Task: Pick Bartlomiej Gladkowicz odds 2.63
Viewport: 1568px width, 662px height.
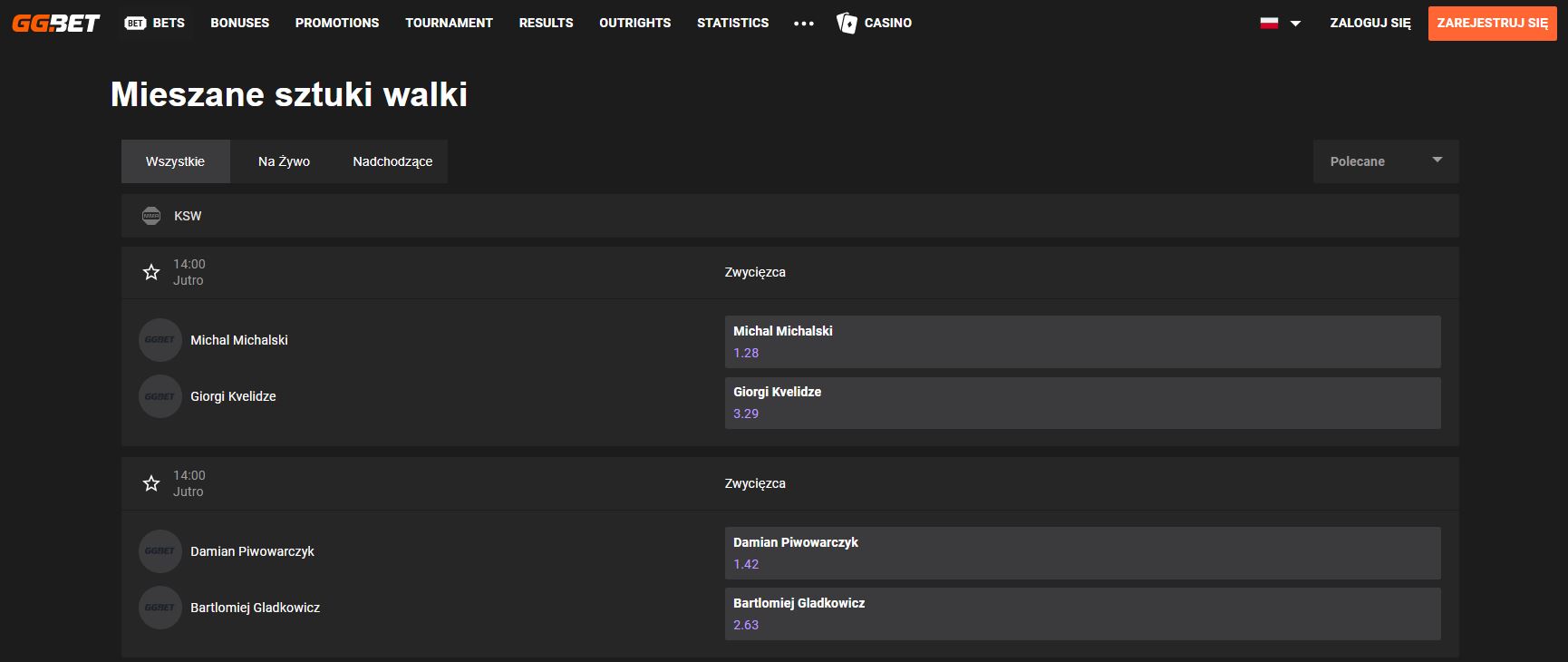Action: coord(1082,614)
